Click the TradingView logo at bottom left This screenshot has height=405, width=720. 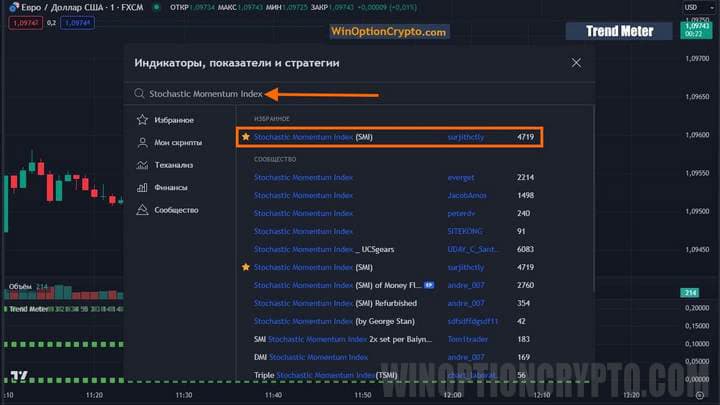[19, 378]
